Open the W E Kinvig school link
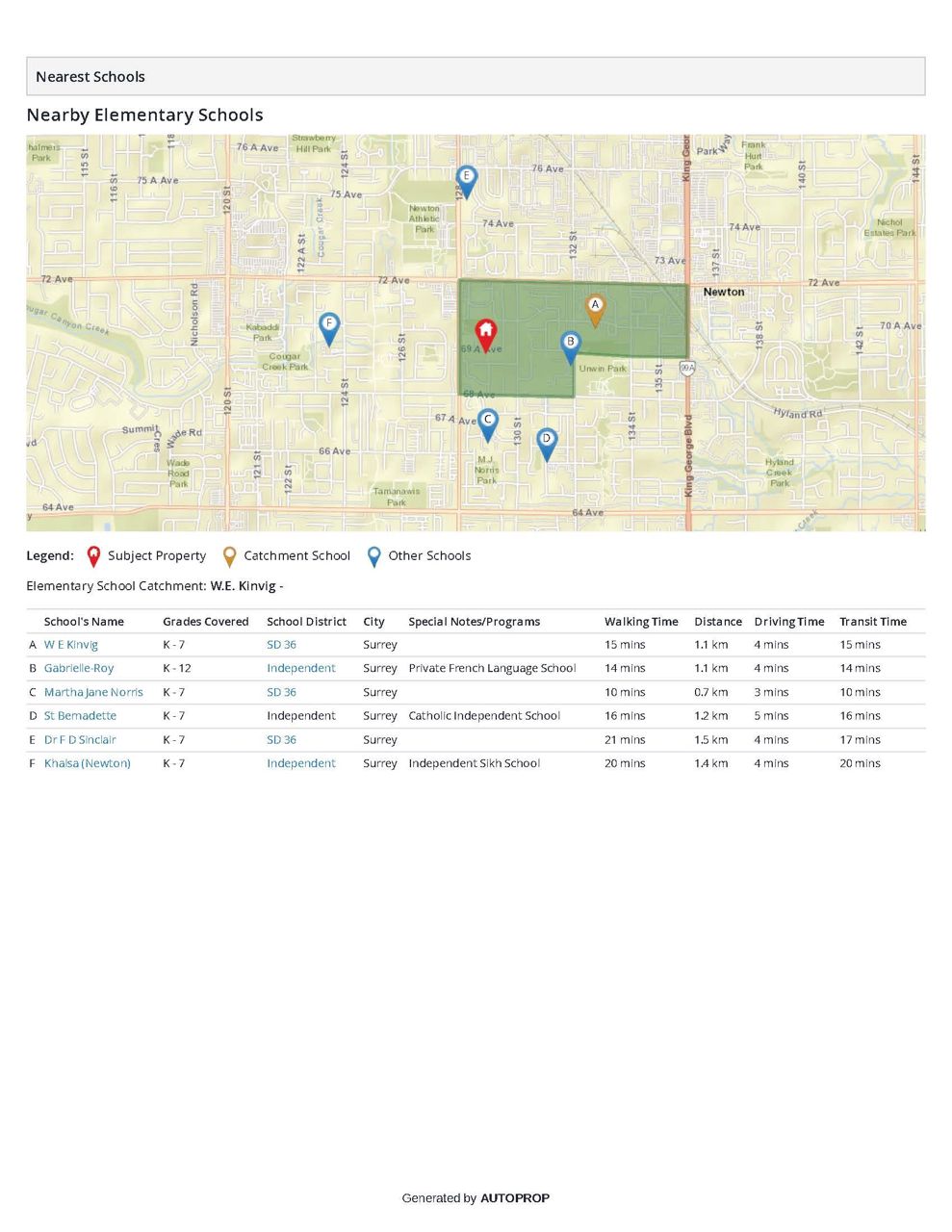952x1232 pixels. click(x=71, y=645)
